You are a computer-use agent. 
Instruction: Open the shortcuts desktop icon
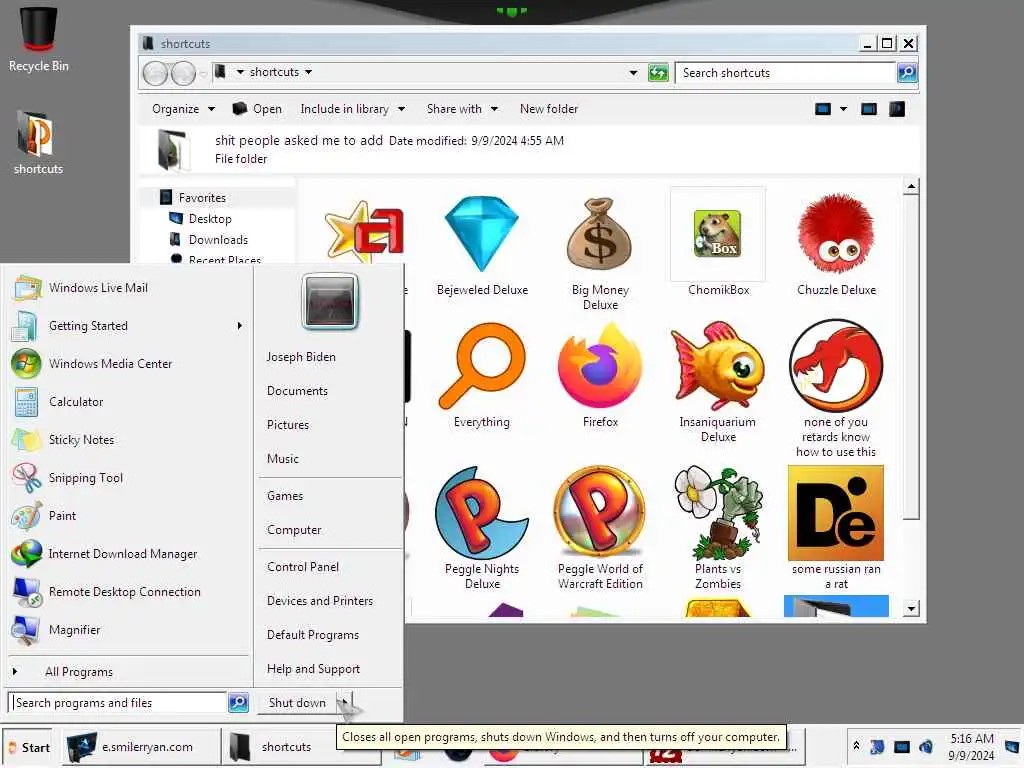(x=38, y=143)
